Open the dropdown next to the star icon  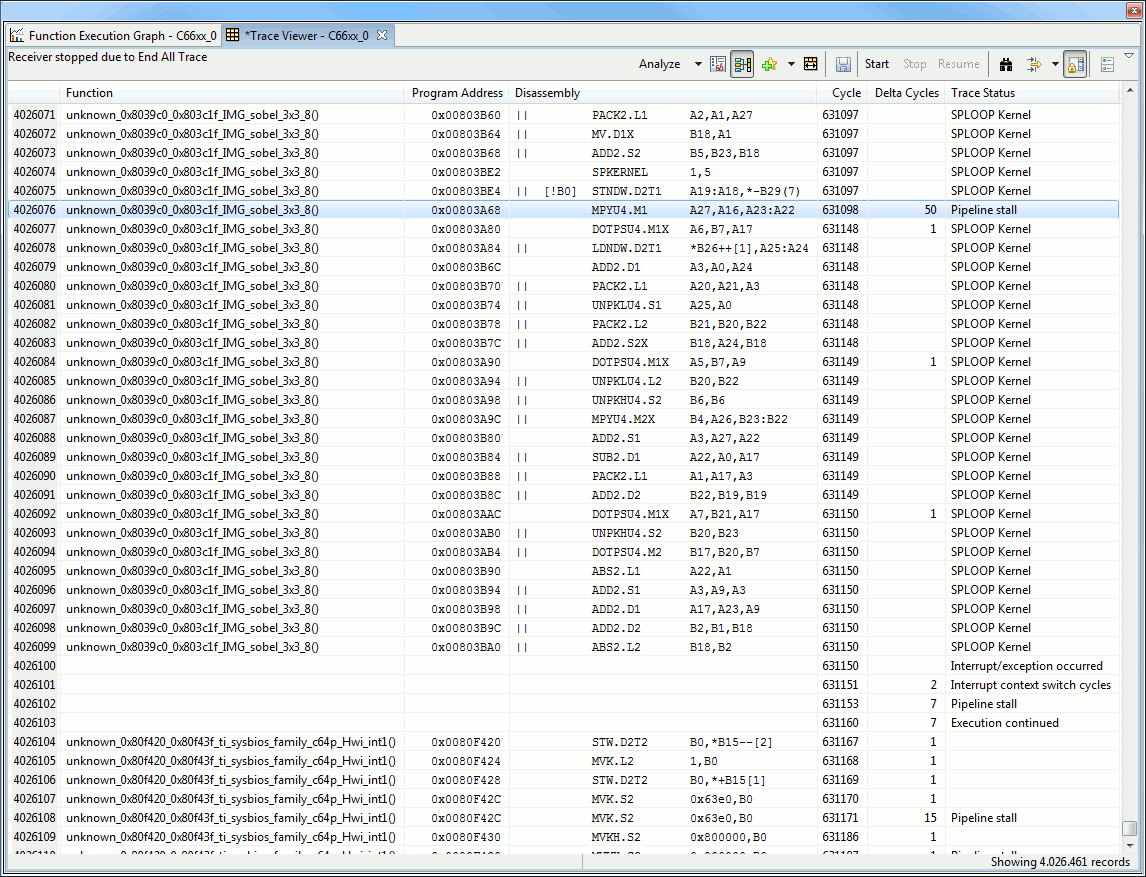(791, 64)
